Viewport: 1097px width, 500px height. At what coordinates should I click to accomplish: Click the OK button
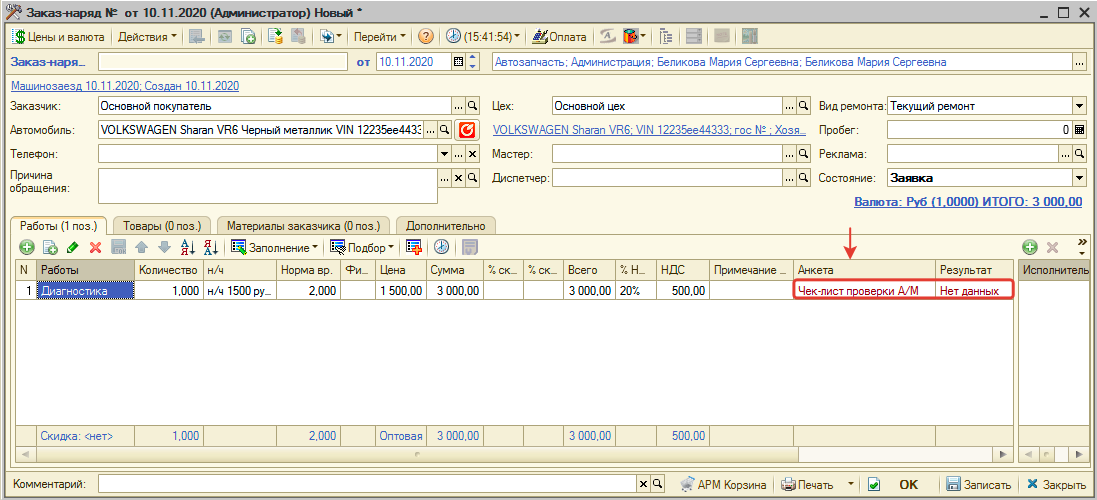907,484
